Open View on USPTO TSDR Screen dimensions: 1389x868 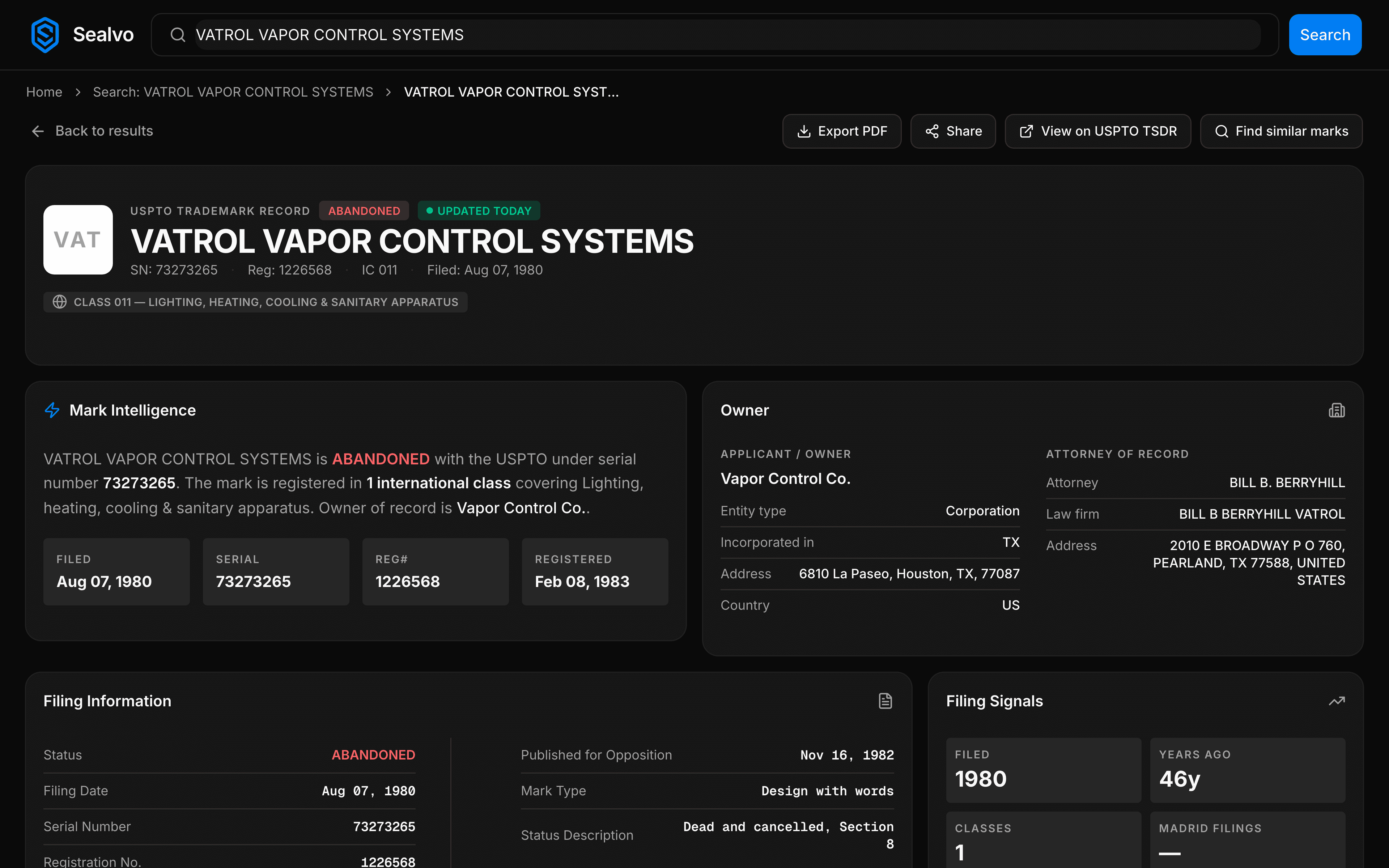click(x=1098, y=131)
